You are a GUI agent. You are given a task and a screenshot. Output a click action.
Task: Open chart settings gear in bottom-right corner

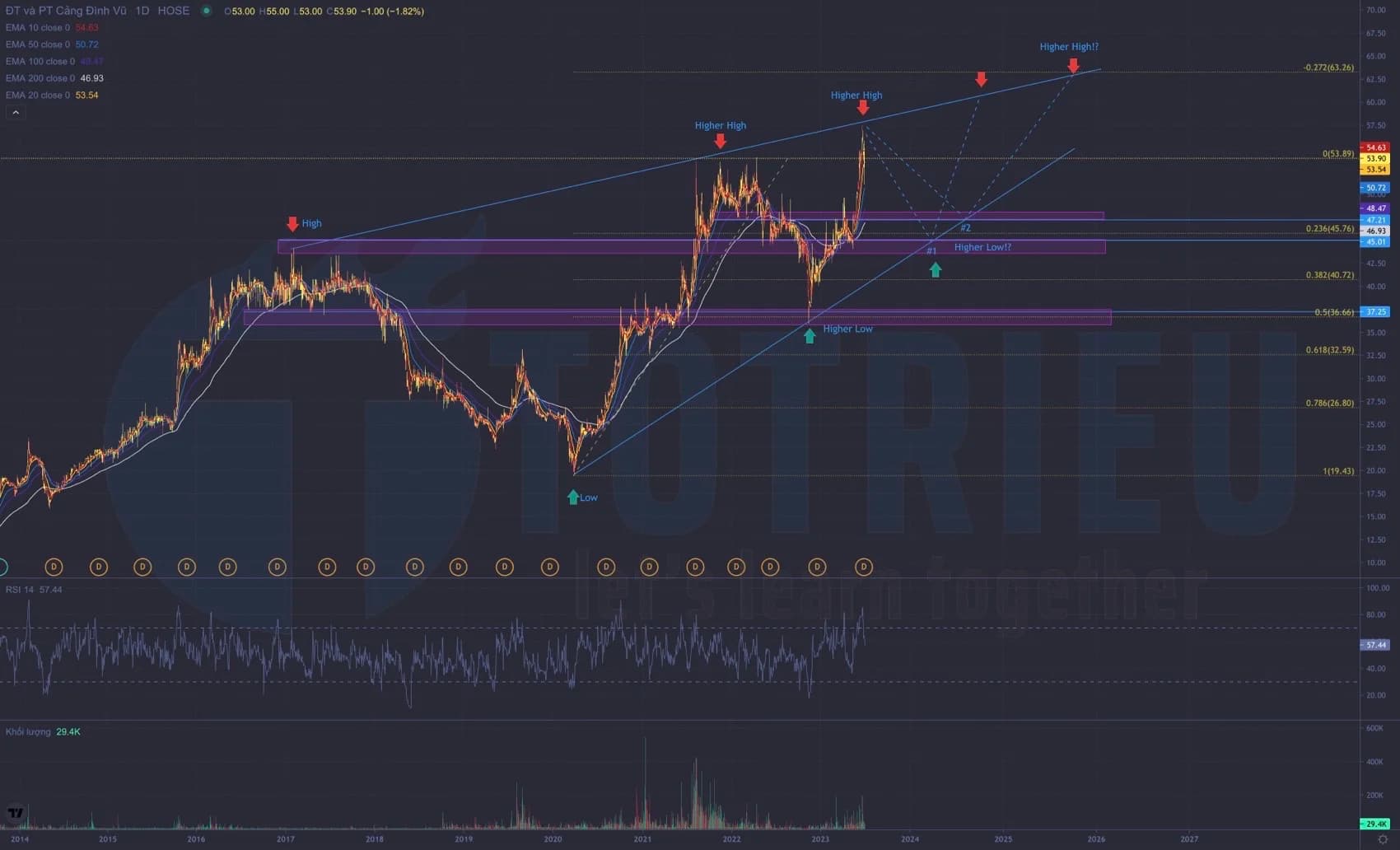point(1383,839)
